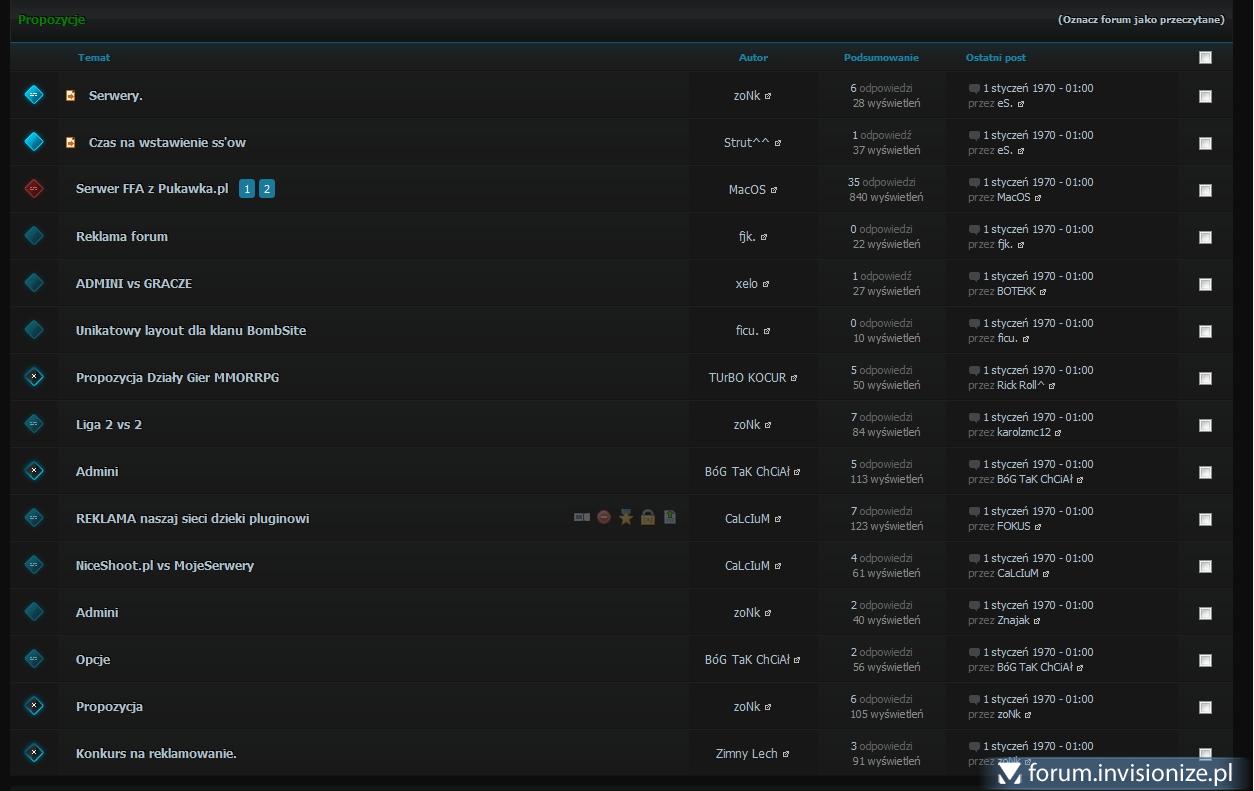Screen dimensions: 1254x791
Task: Open the ADMINI vs GRACZE topic
Action: [133, 284]
